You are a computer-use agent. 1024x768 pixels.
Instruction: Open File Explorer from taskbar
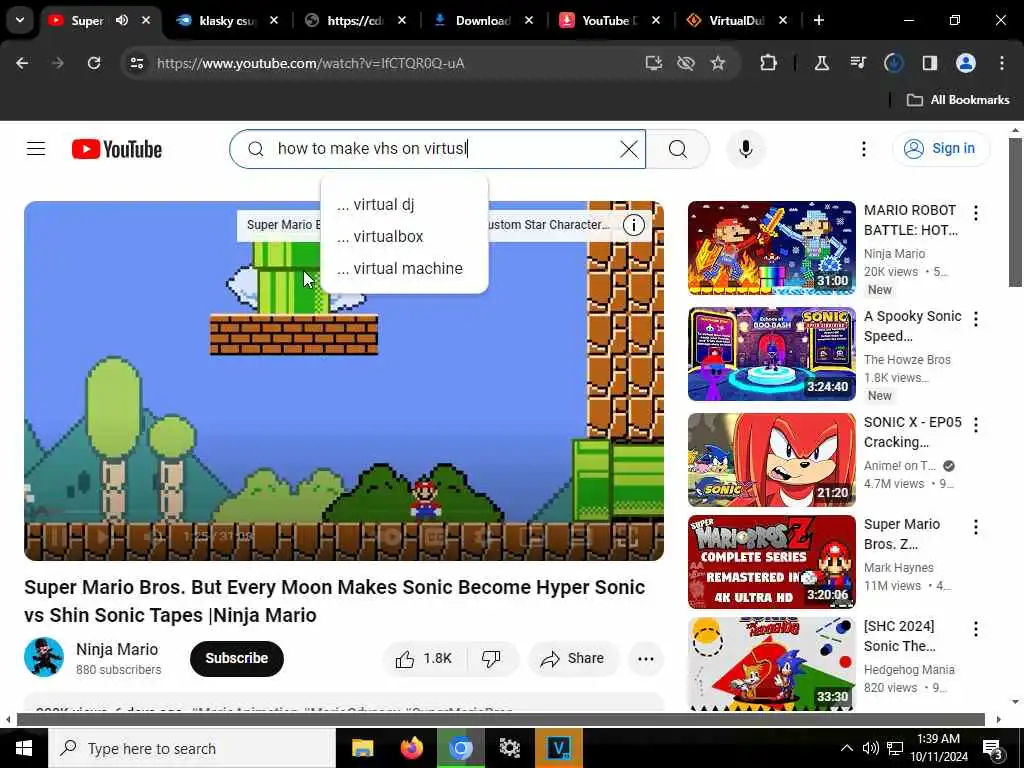(362, 748)
